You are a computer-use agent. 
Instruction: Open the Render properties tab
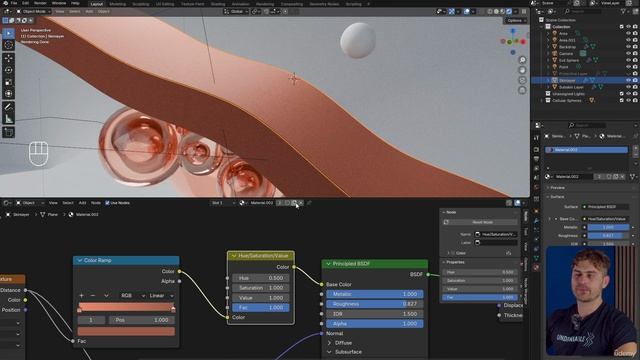[x=536, y=149]
